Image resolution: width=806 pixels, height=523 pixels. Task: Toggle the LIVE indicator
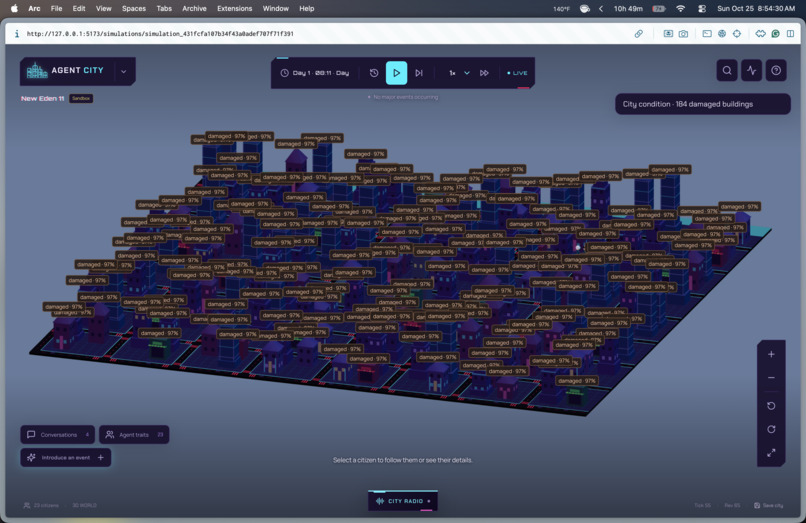click(x=517, y=73)
